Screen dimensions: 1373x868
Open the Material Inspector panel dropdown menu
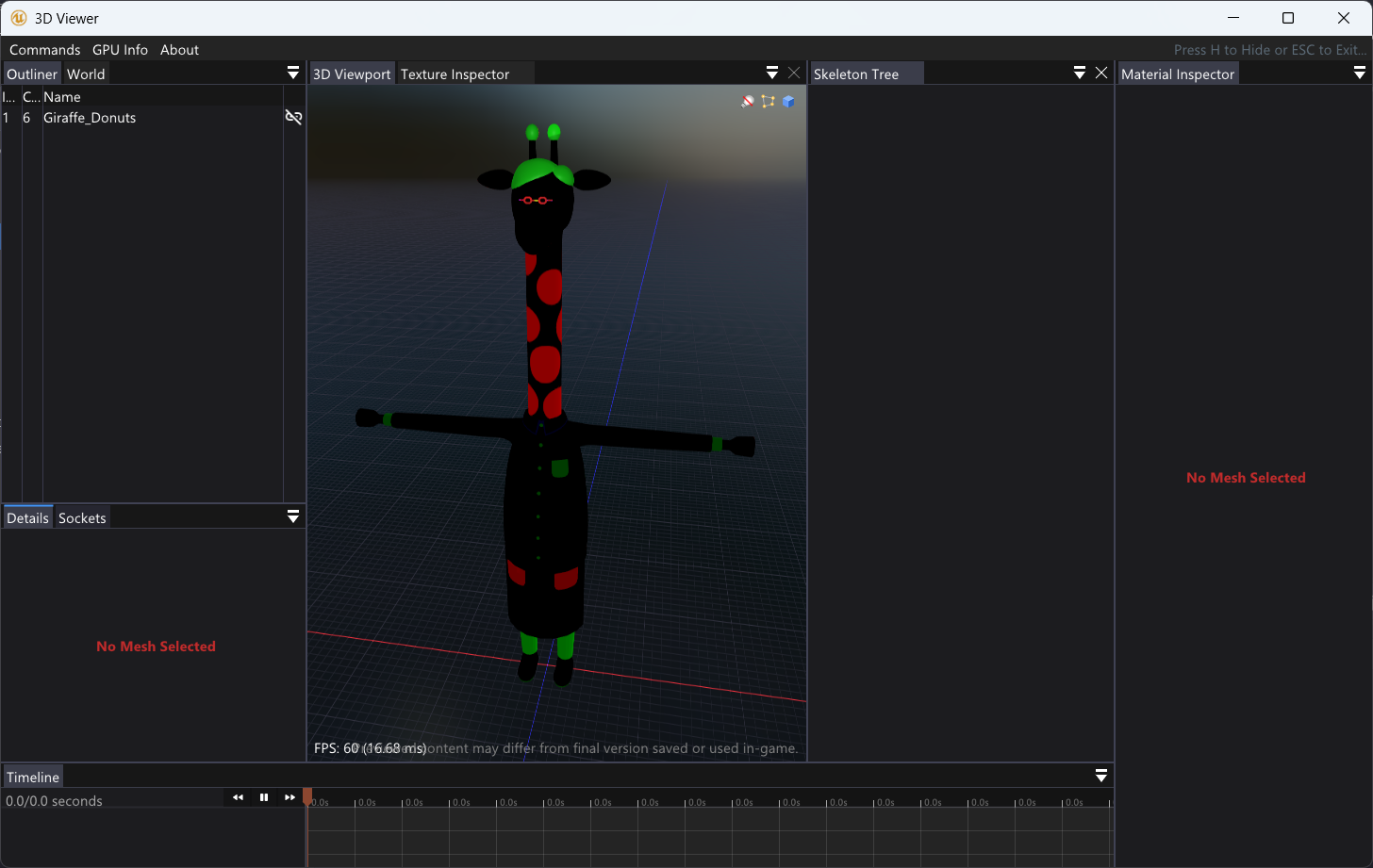[1360, 73]
